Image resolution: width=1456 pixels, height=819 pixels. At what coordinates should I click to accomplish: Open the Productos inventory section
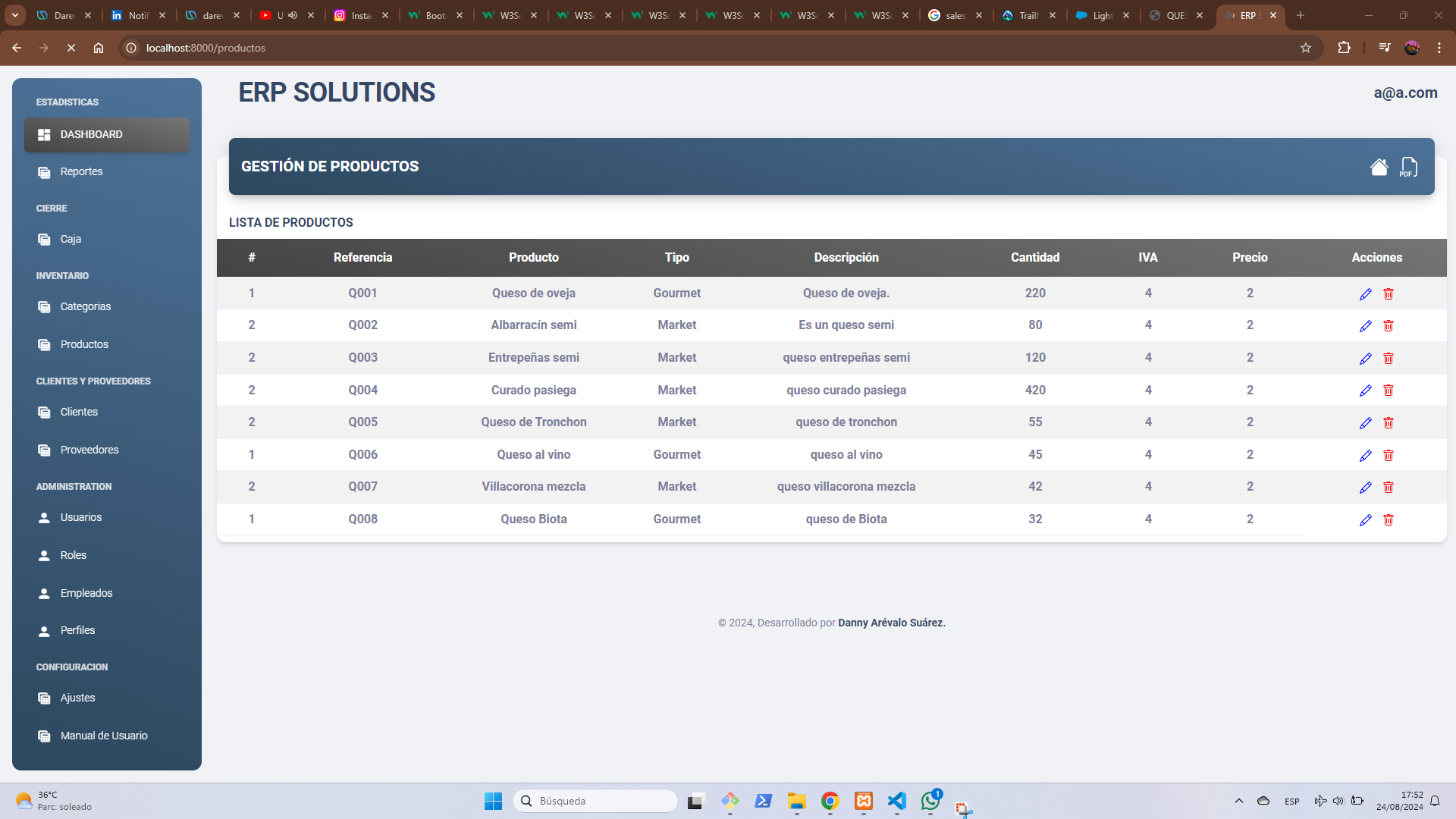pos(84,345)
